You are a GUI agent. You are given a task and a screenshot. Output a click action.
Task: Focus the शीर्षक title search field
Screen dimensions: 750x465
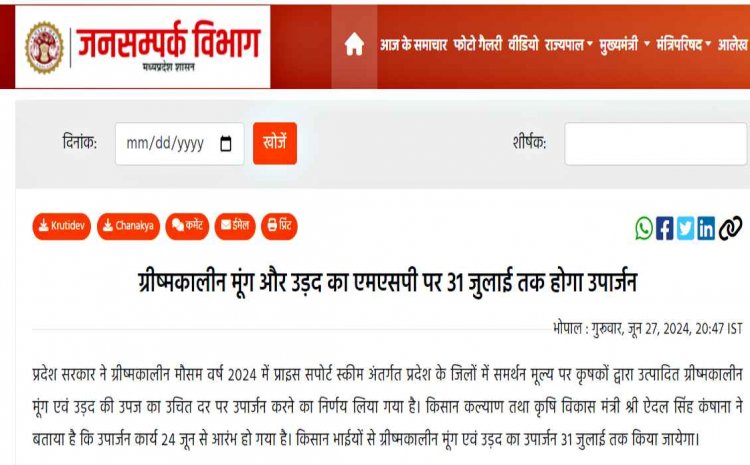656,144
